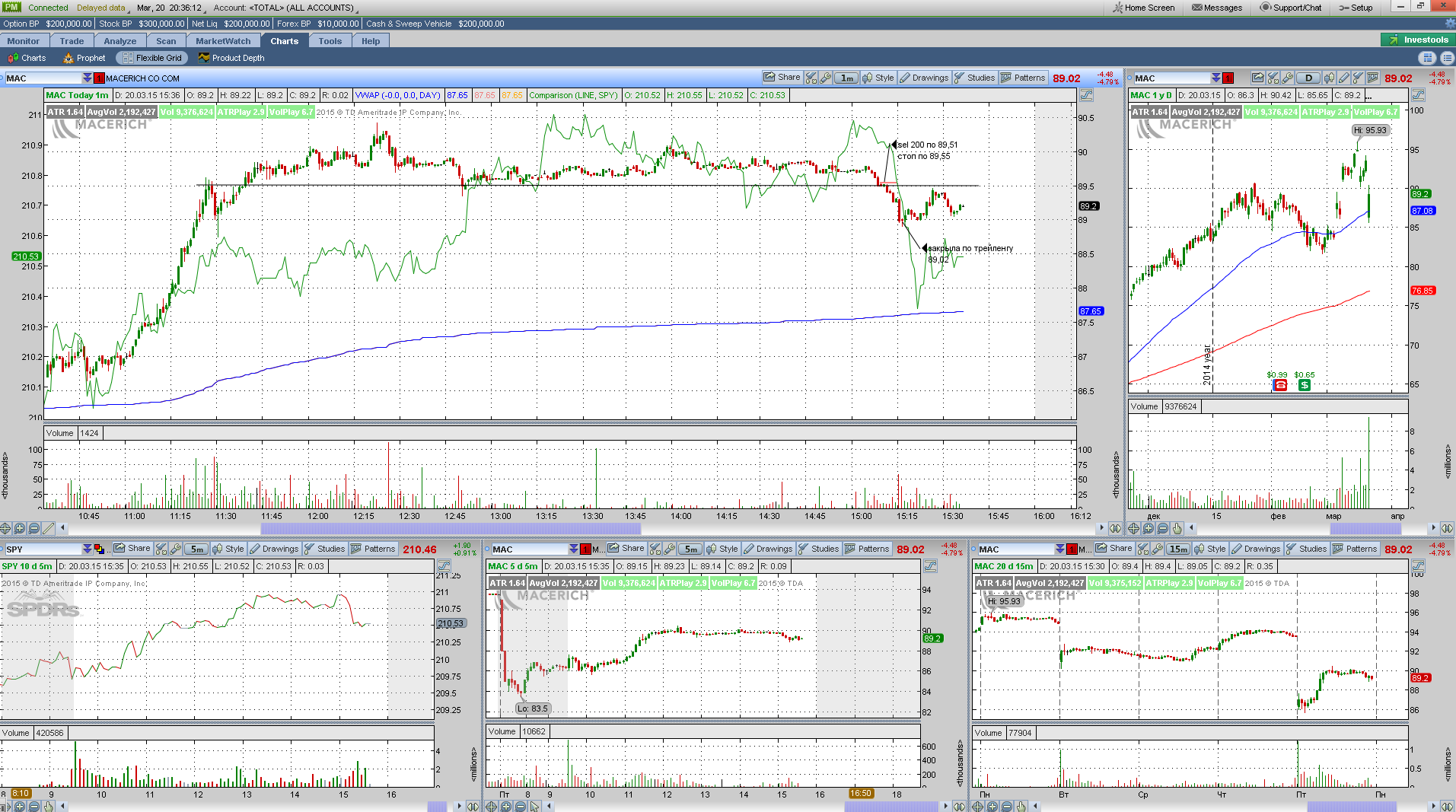The height and width of the screenshot is (812, 1456).
Task: Open Messages from the top bar
Action: [x=1216, y=8]
